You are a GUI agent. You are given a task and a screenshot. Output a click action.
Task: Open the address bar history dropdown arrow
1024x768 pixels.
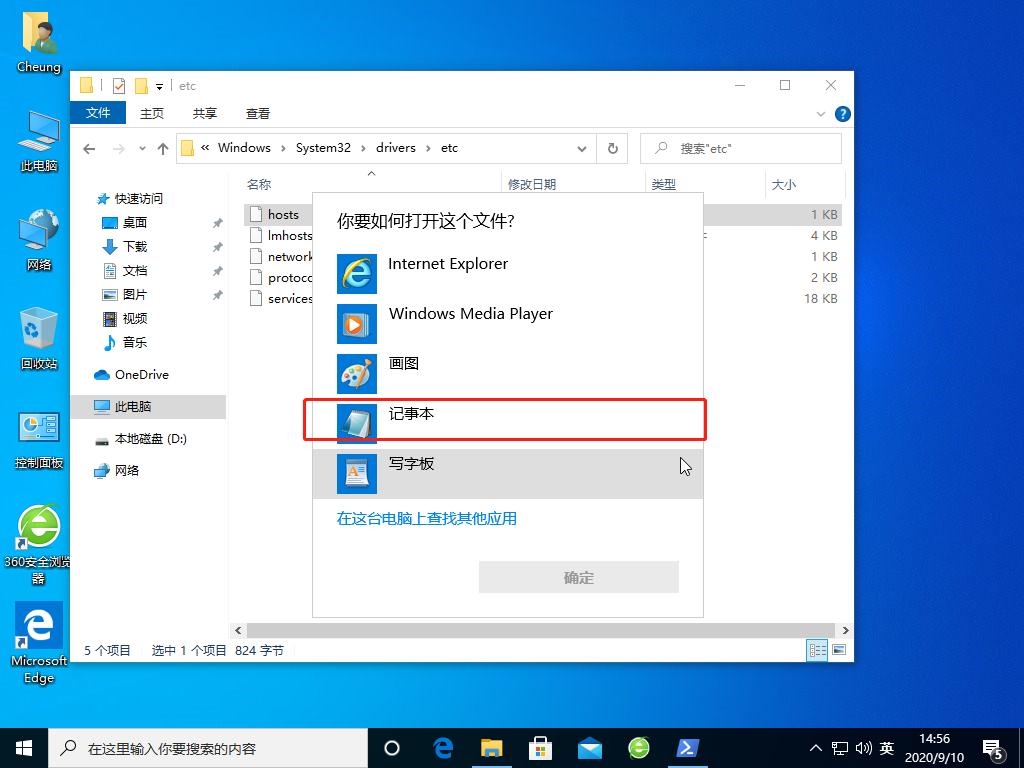tap(582, 147)
